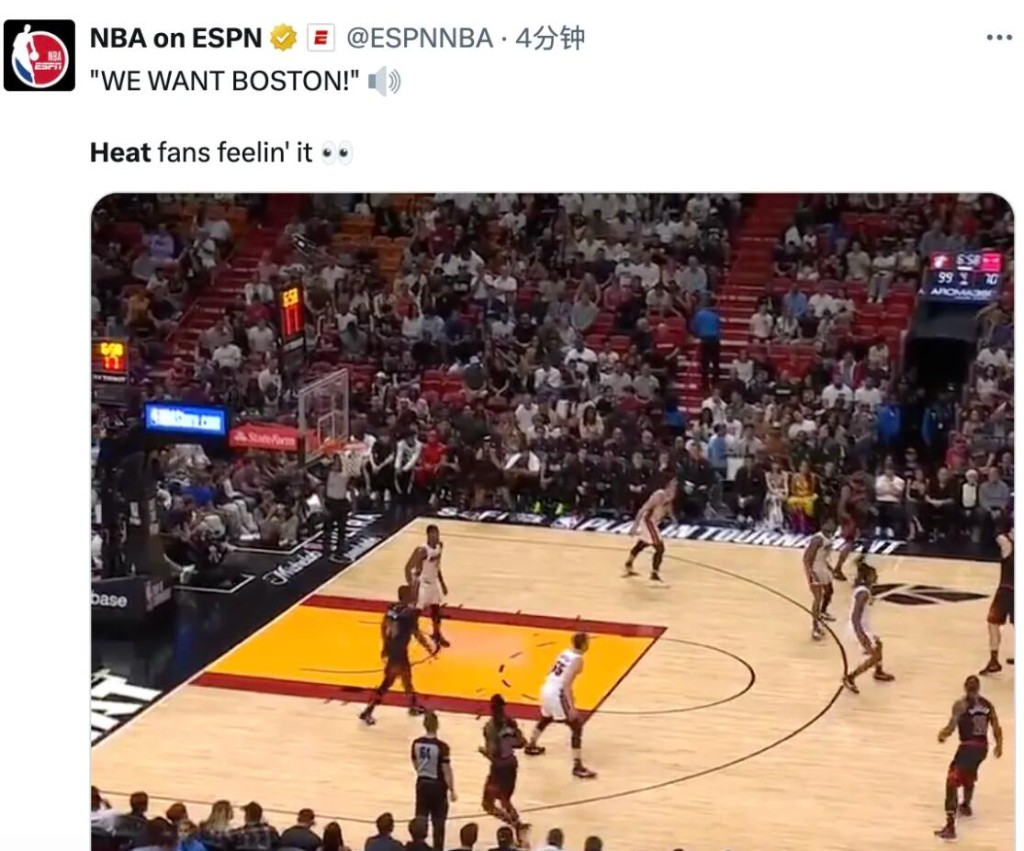The height and width of the screenshot is (851, 1024).
Task: Click the NBA on ESPN display name
Action: point(176,38)
